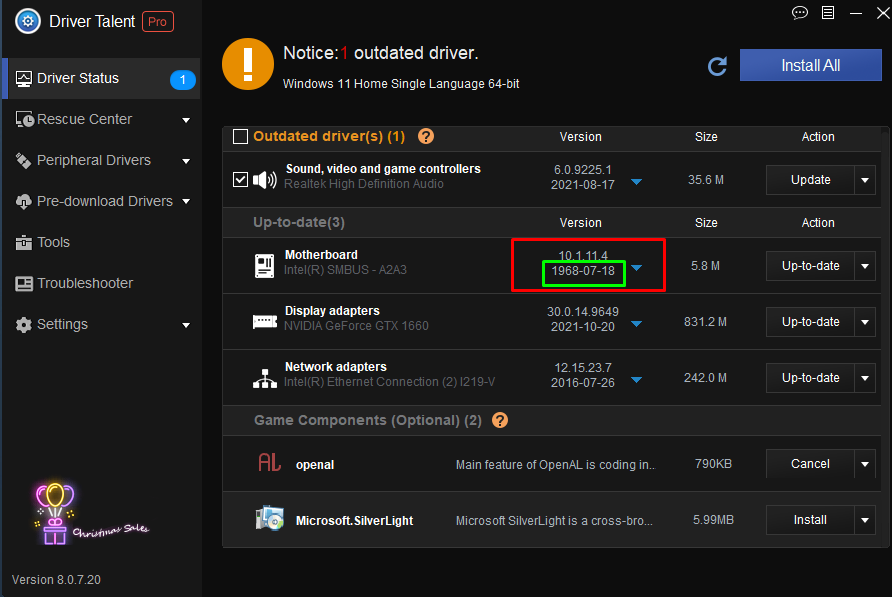
Task: Uncheck the Realtek High Definition Audio checkbox
Action: point(241,180)
